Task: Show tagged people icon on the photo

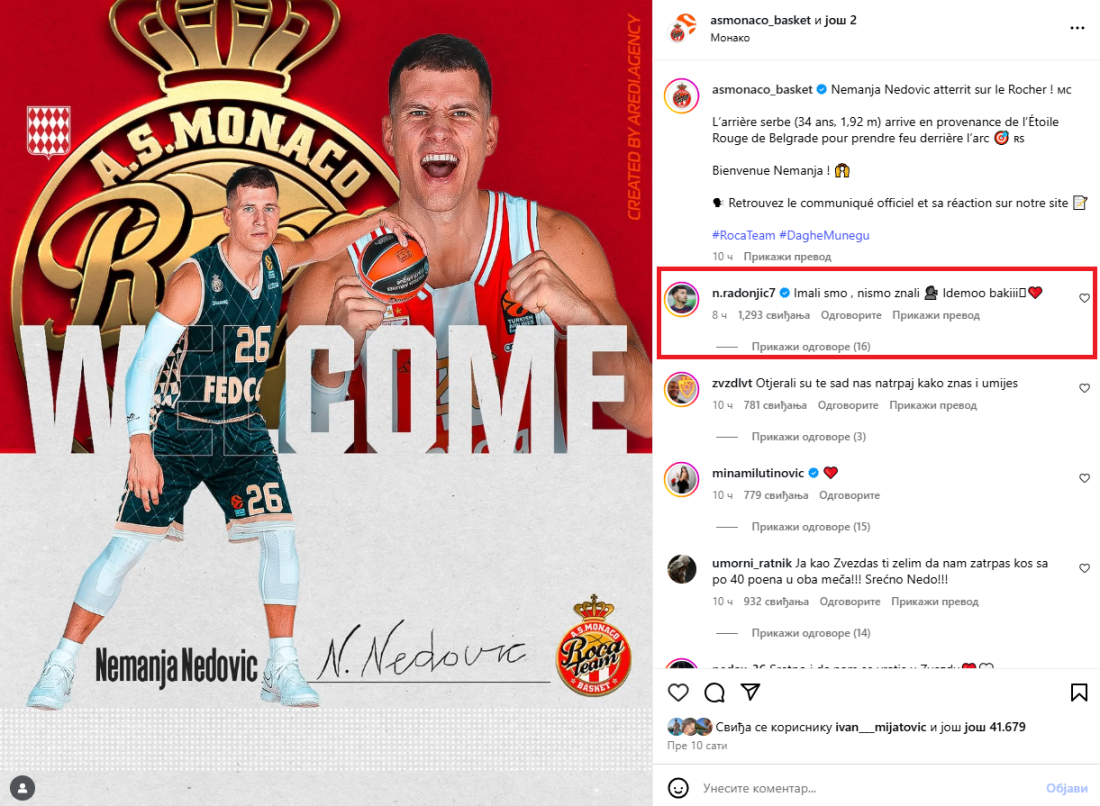Action: coord(22,788)
